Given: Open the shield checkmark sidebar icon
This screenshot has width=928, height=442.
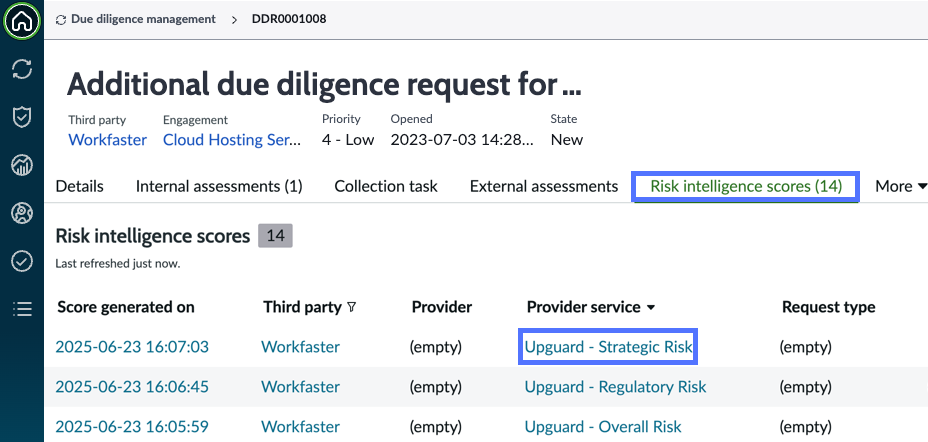Looking at the screenshot, I should (22, 117).
